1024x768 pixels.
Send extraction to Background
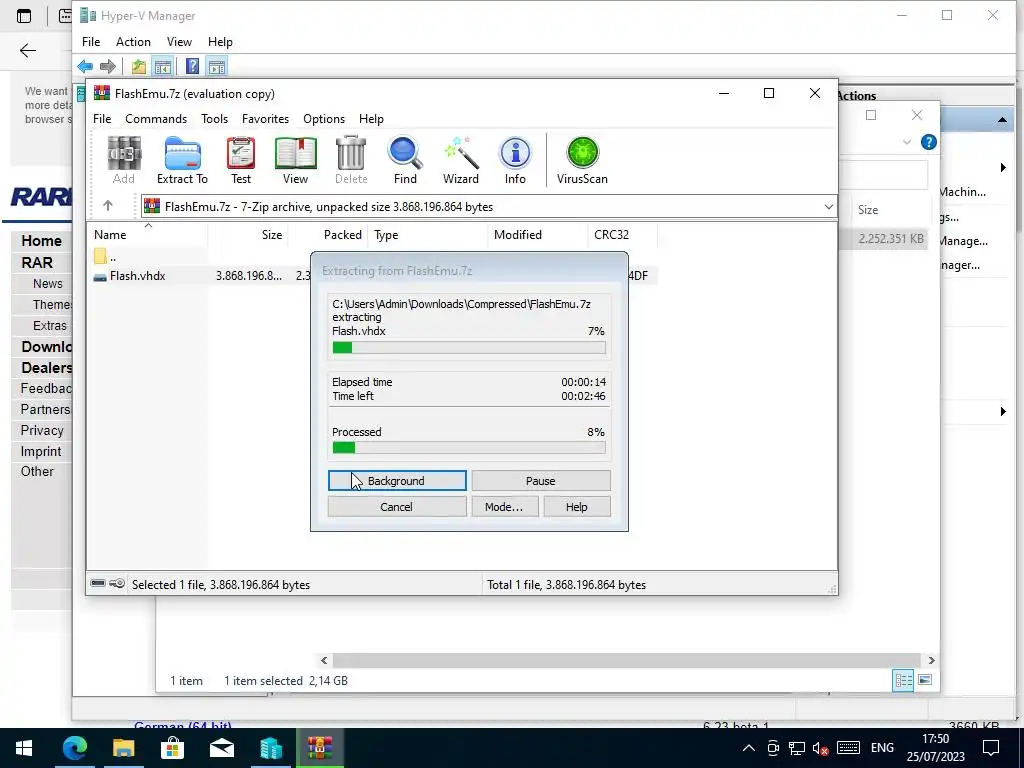397,481
